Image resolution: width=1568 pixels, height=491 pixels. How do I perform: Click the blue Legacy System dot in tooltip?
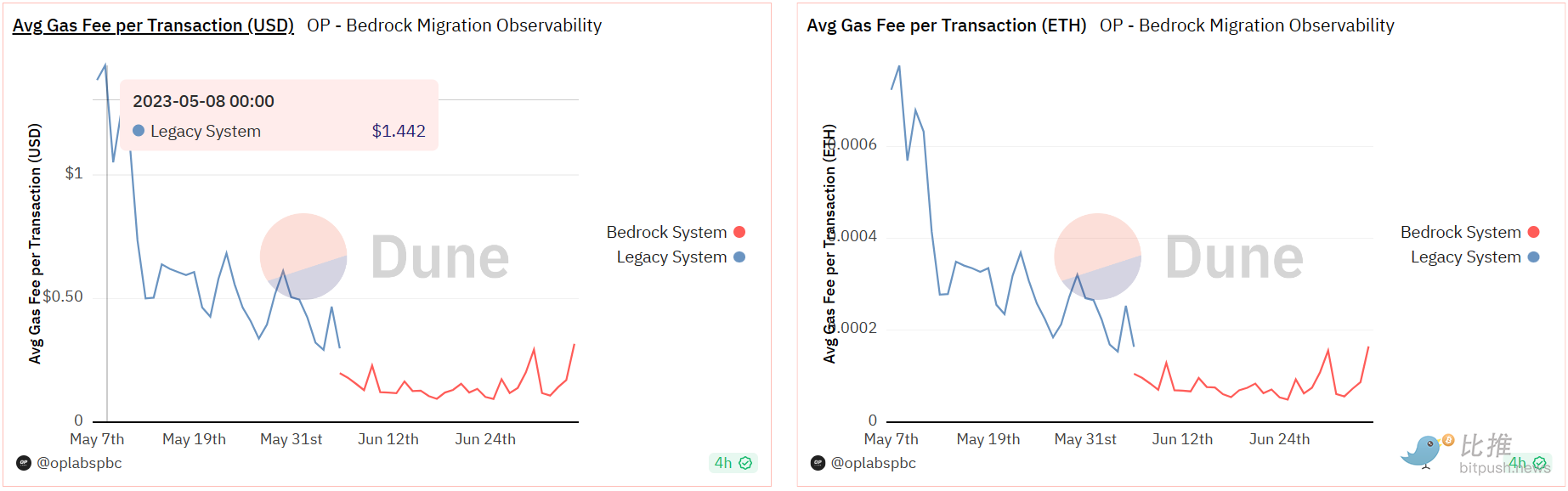pyautogui.click(x=139, y=131)
